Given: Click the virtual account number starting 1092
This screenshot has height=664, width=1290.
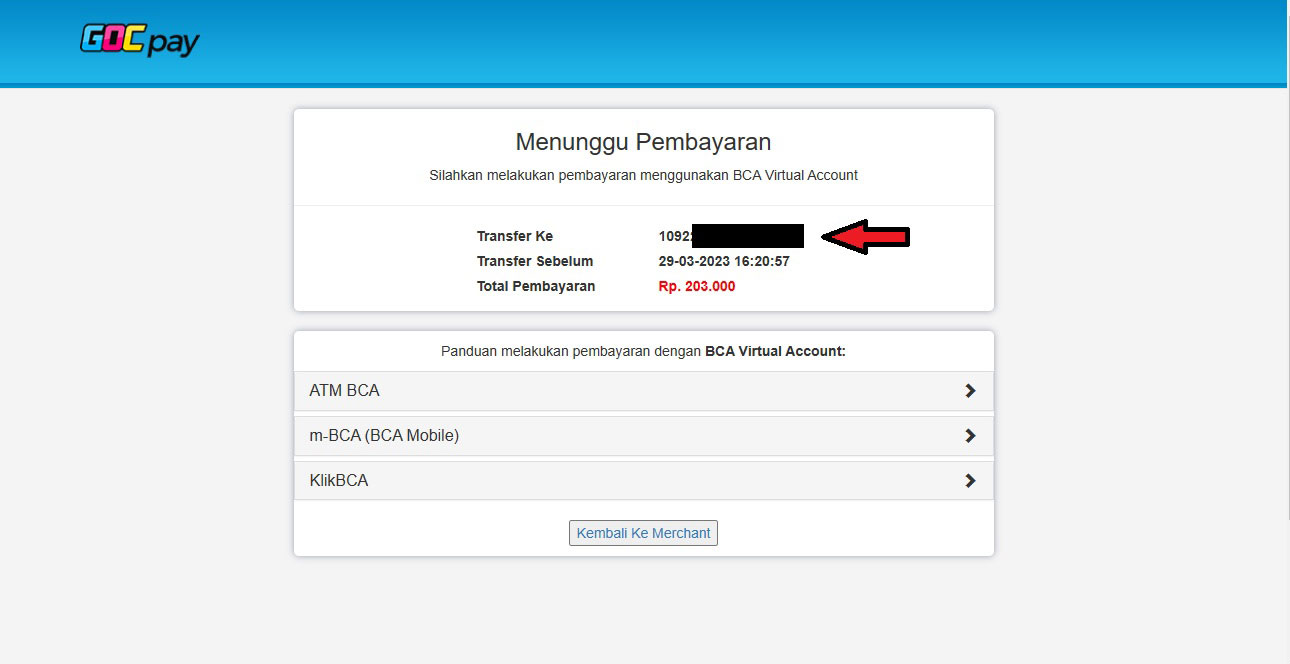Looking at the screenshot, I should pyautogui.click(x=731, y=236).
